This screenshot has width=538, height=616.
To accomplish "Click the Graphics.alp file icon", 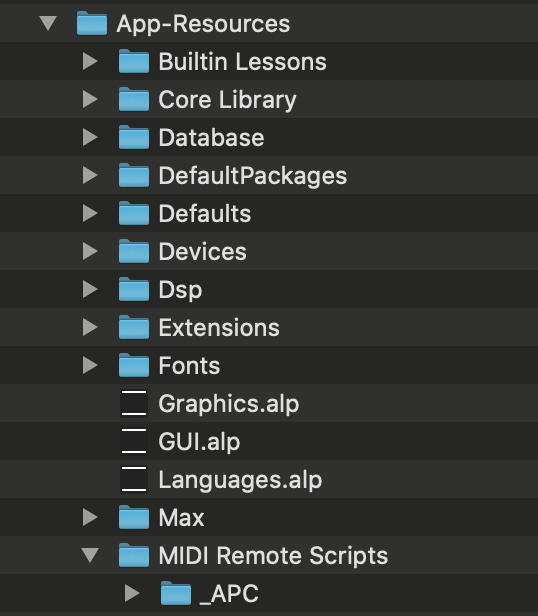I will pos(134,403).
